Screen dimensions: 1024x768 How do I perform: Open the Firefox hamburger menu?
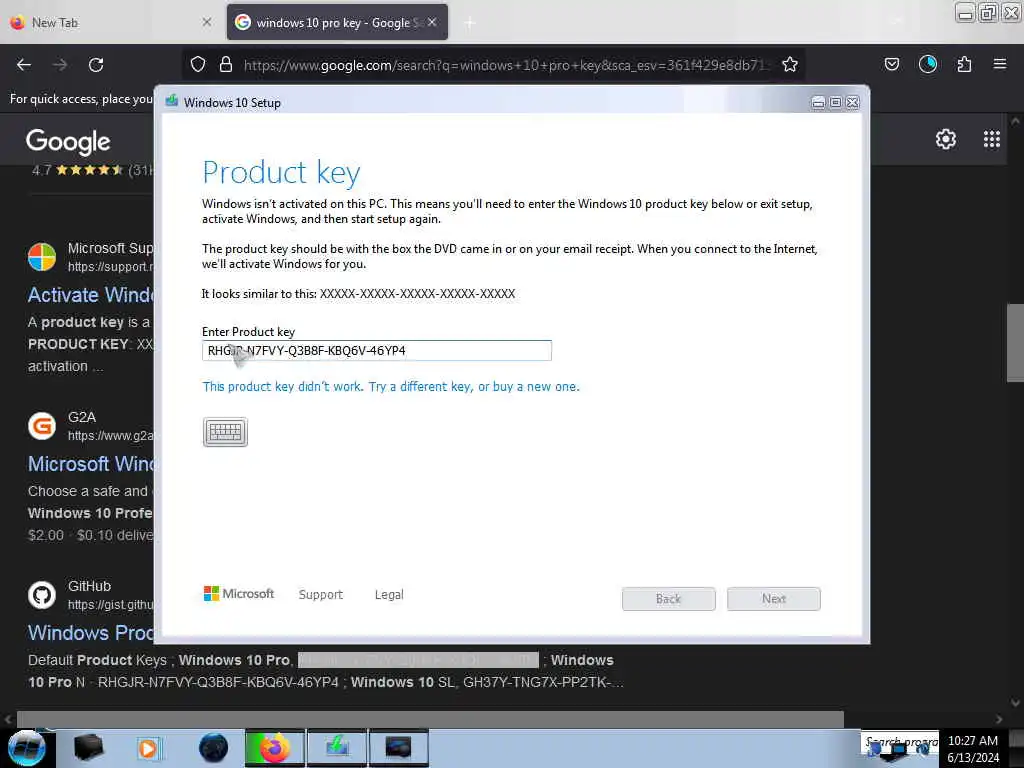pos(1000,64)
